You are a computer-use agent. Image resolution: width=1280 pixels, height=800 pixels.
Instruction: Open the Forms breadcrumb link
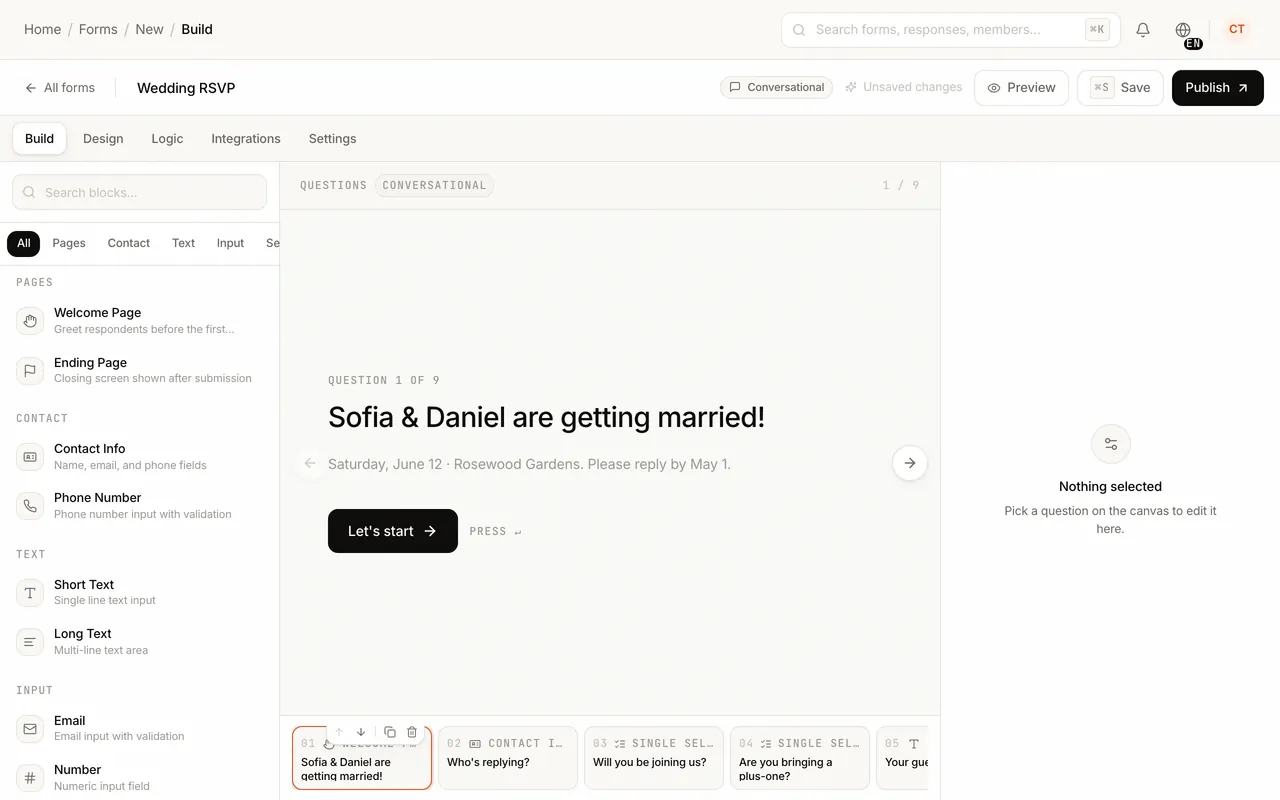pos(98,29)
